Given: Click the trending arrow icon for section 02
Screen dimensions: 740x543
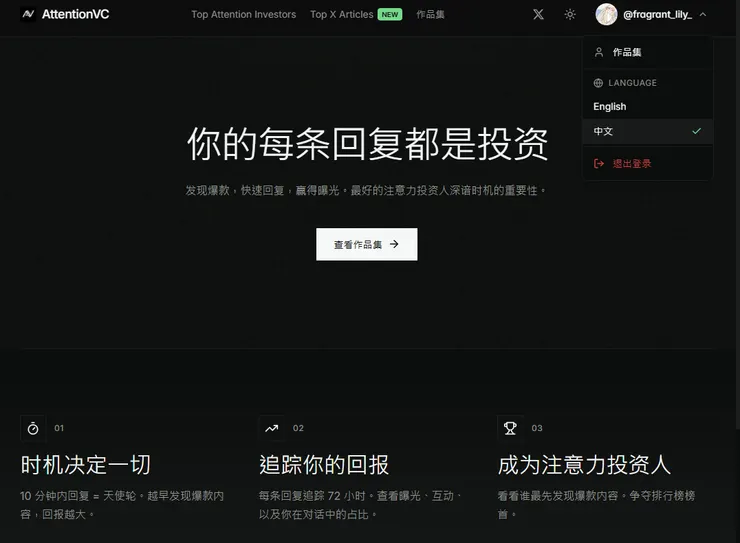Looking at the screenshot, I should [271, 428].
